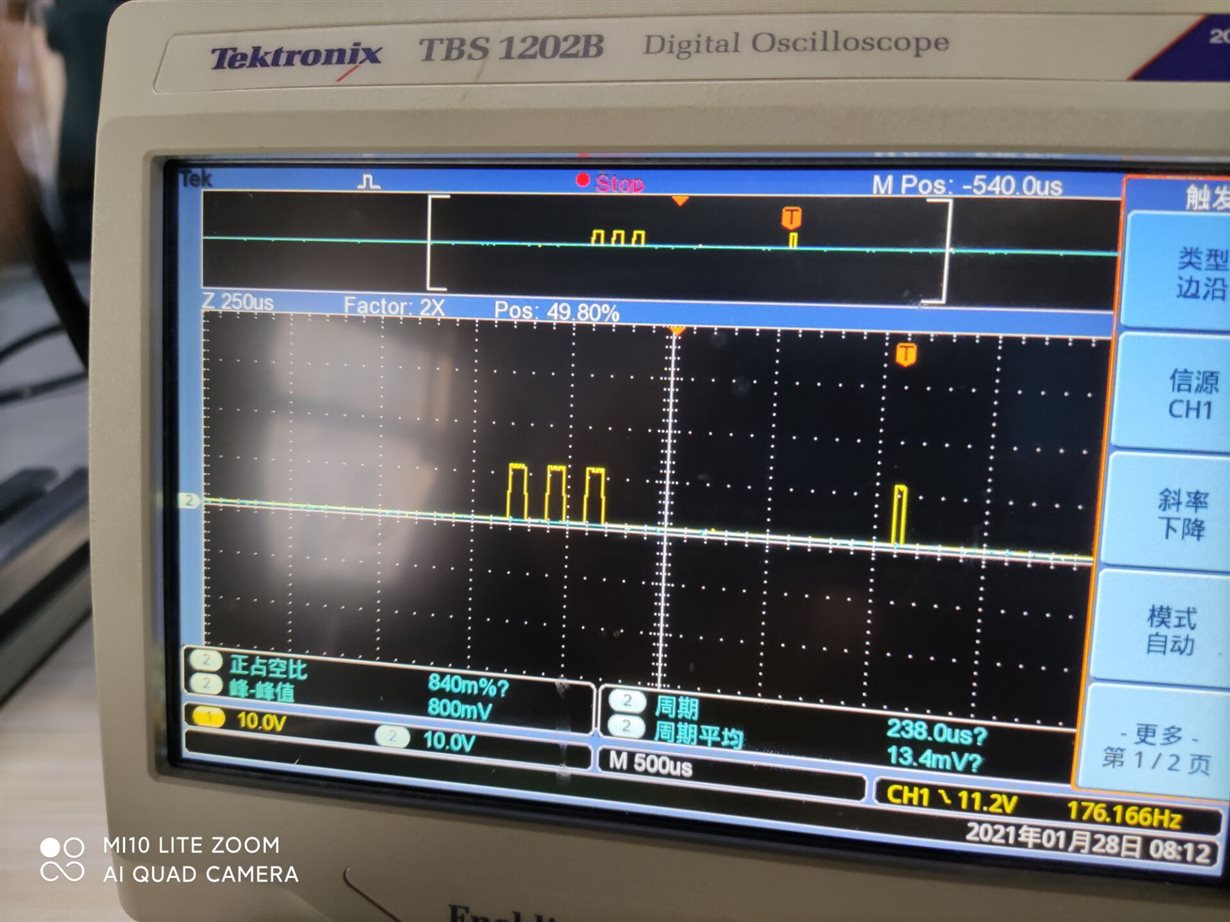Click the M 500us timebase readout

point(650,763)
